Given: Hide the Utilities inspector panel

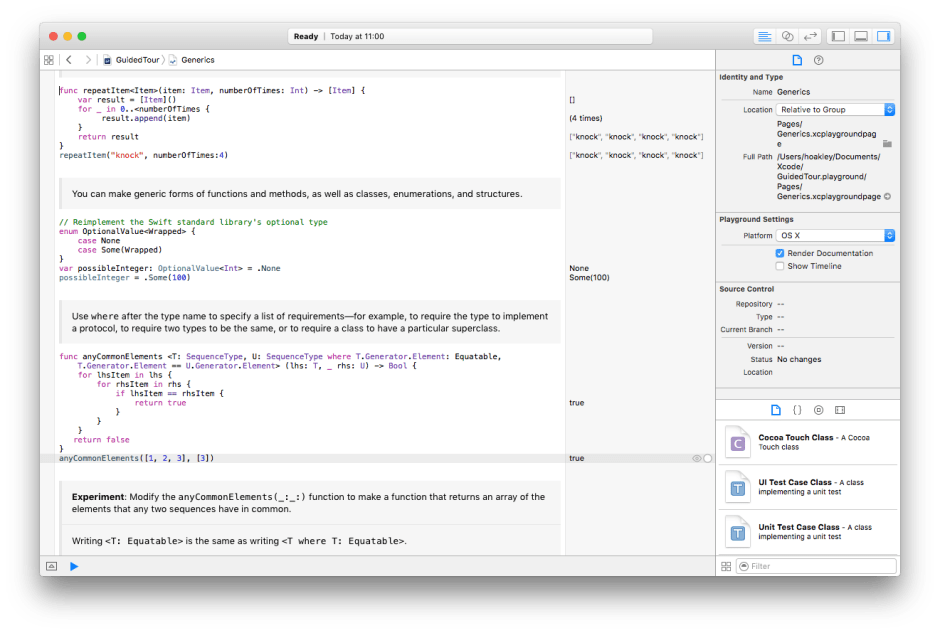Looking at the screenshot, I should pyautogui.click(x=883, y=35).
